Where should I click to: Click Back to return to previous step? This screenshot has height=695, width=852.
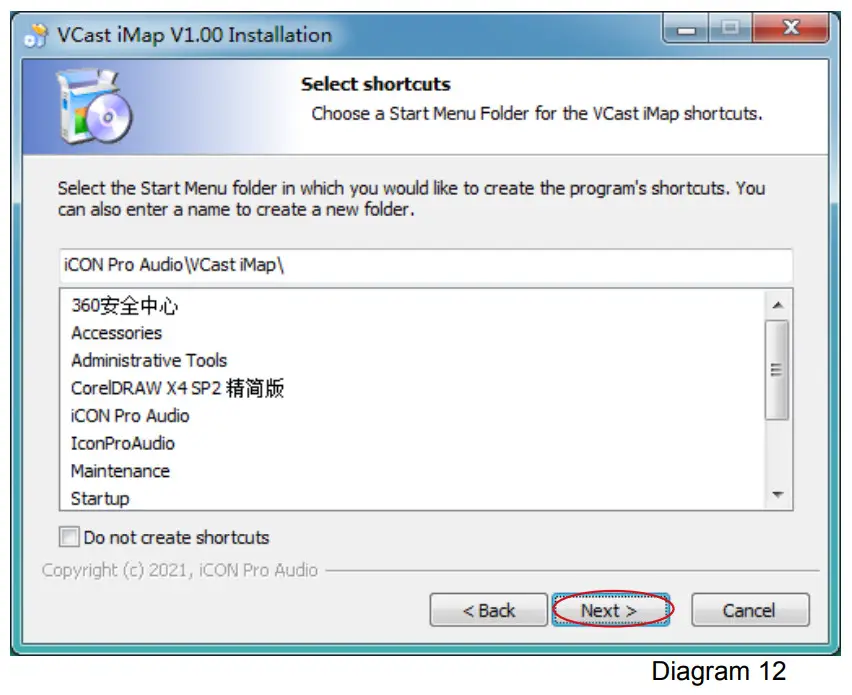[x=489, y=610]
